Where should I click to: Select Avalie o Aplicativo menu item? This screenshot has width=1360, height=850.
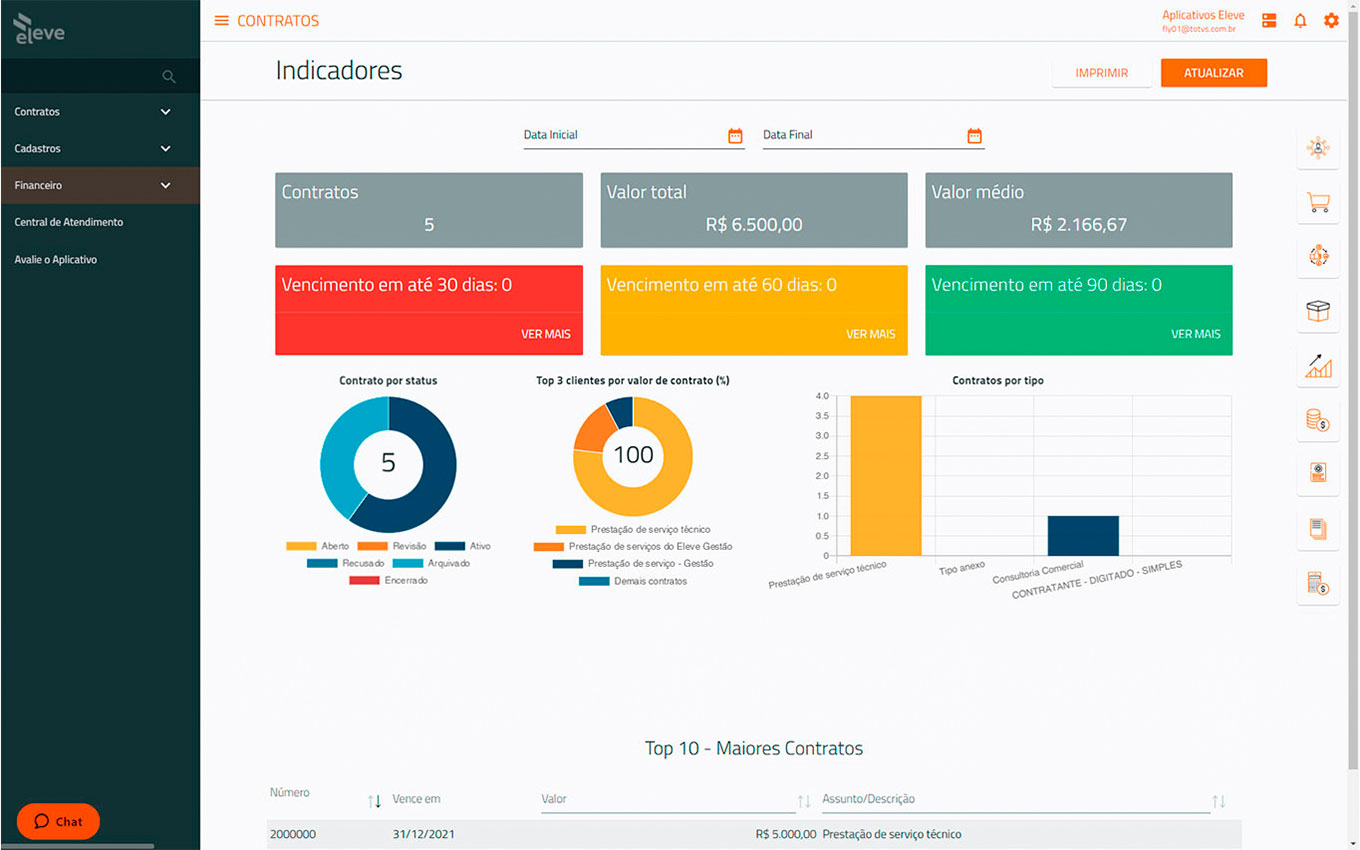56,260
